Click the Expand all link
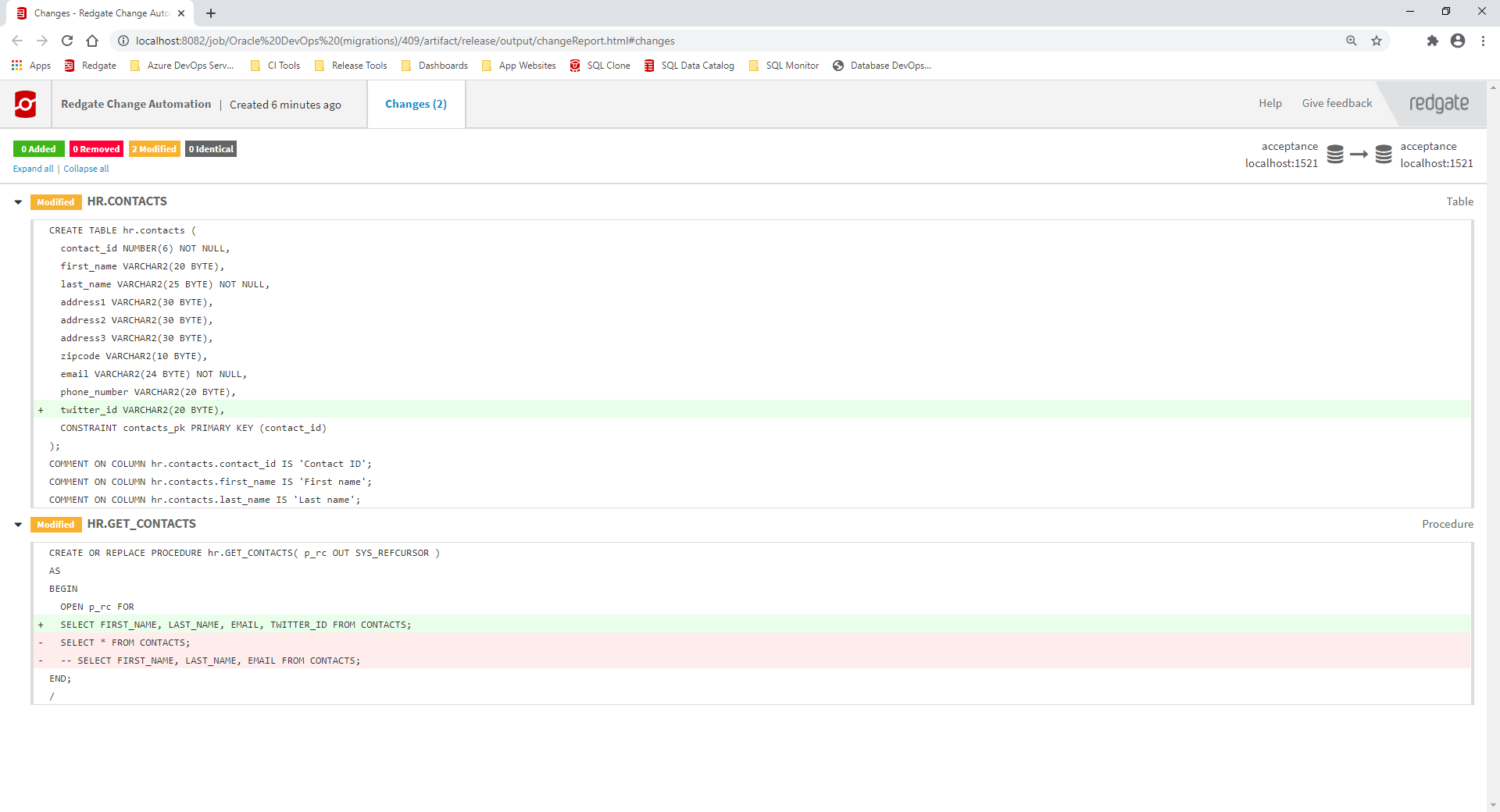The image size is (1500, 812). click(33, 169)
